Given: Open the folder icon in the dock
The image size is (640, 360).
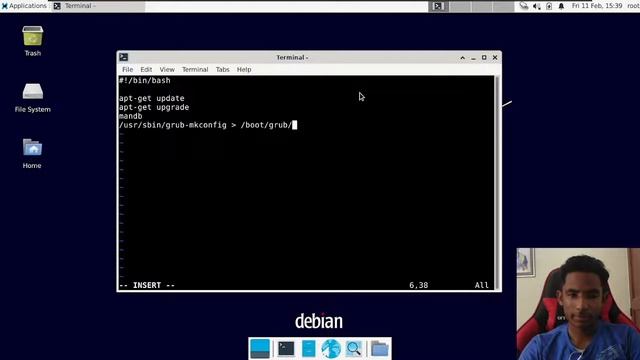Looking at the screenshot, I should tap(380, 349).
